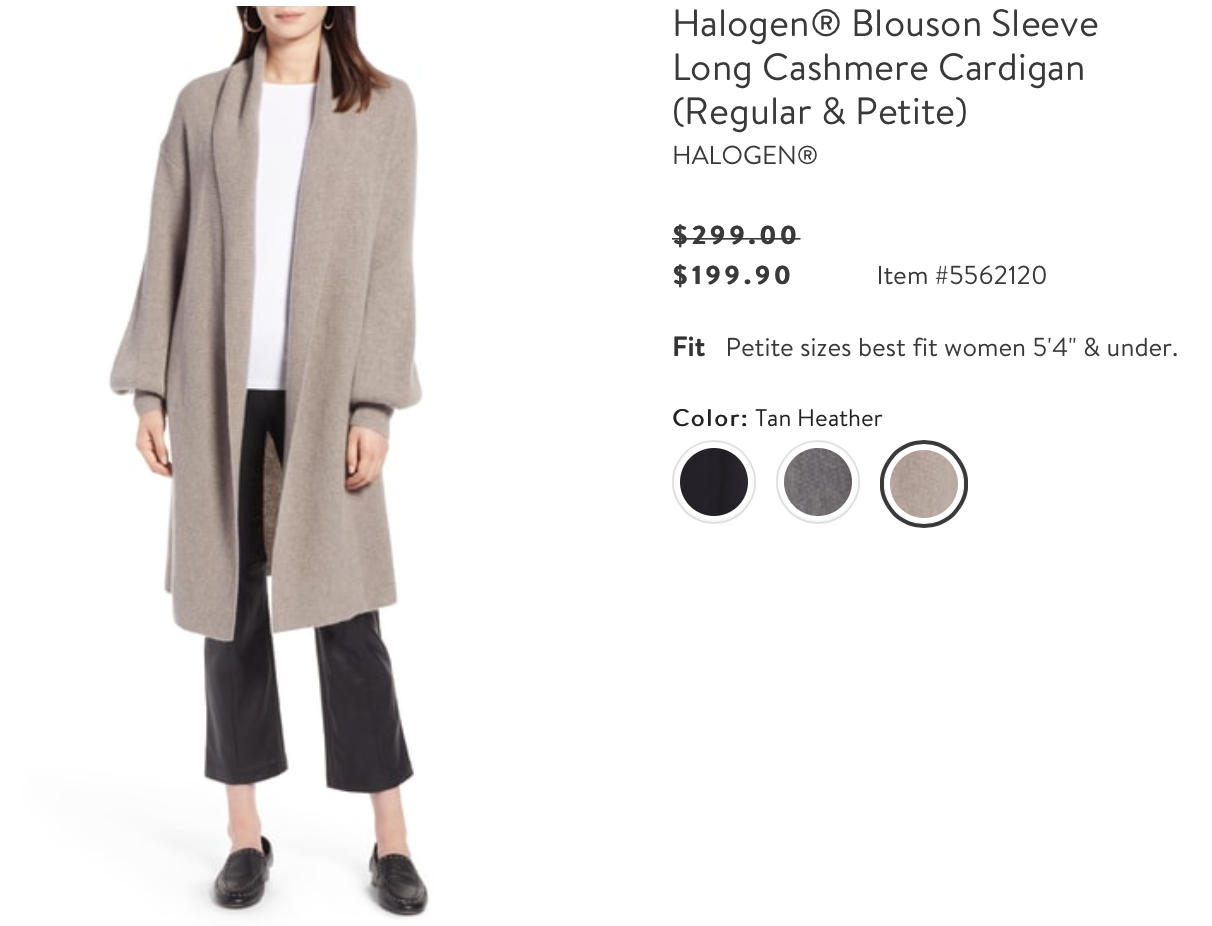Click the Petite sizes fit description

[952, 347]
